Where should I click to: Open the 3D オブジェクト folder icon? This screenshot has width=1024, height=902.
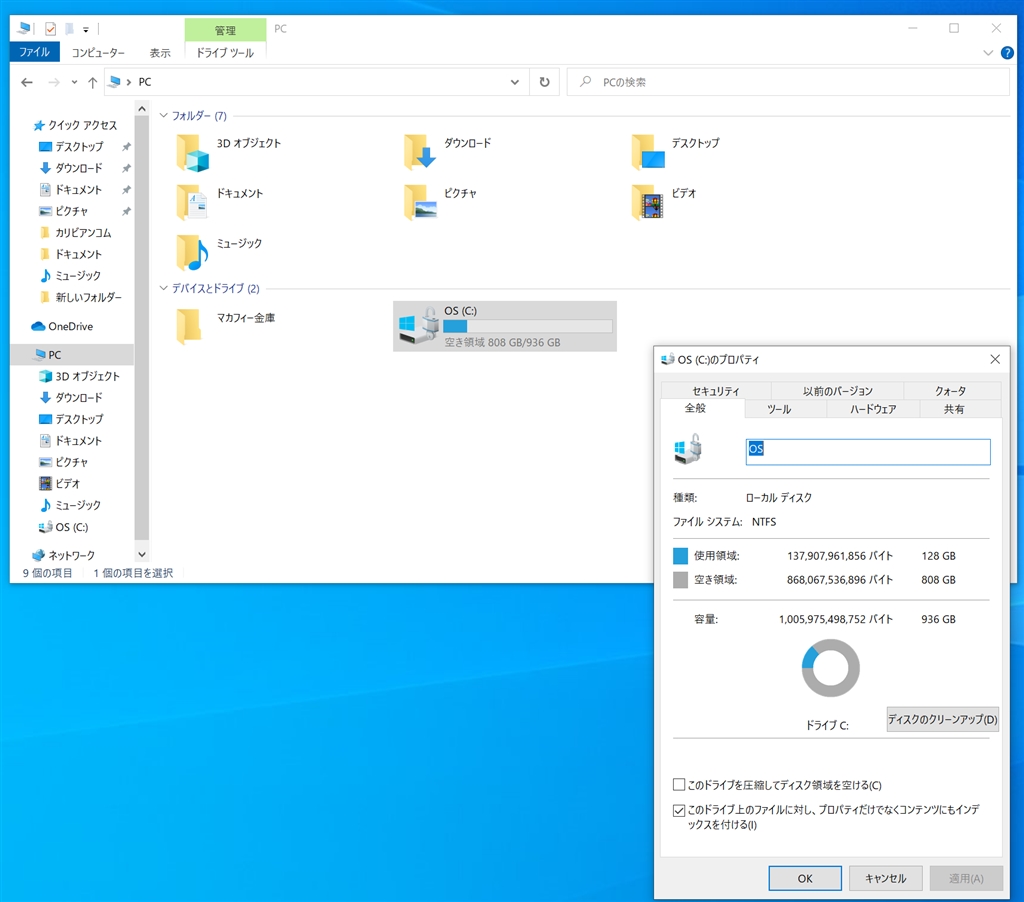point(193,153)
